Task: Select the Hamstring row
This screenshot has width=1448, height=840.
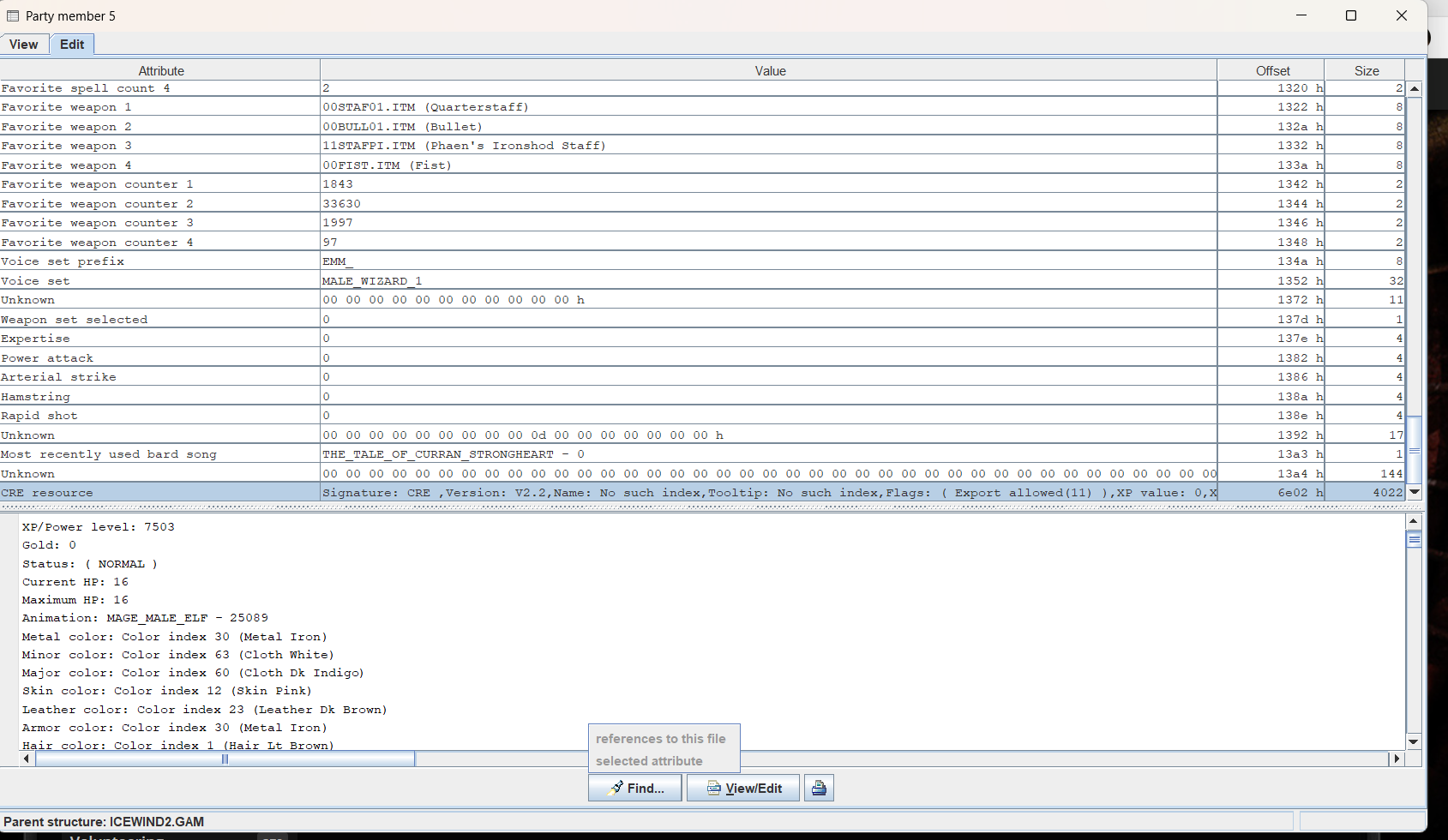Action: pyautogui.click(x=702, y=397)
